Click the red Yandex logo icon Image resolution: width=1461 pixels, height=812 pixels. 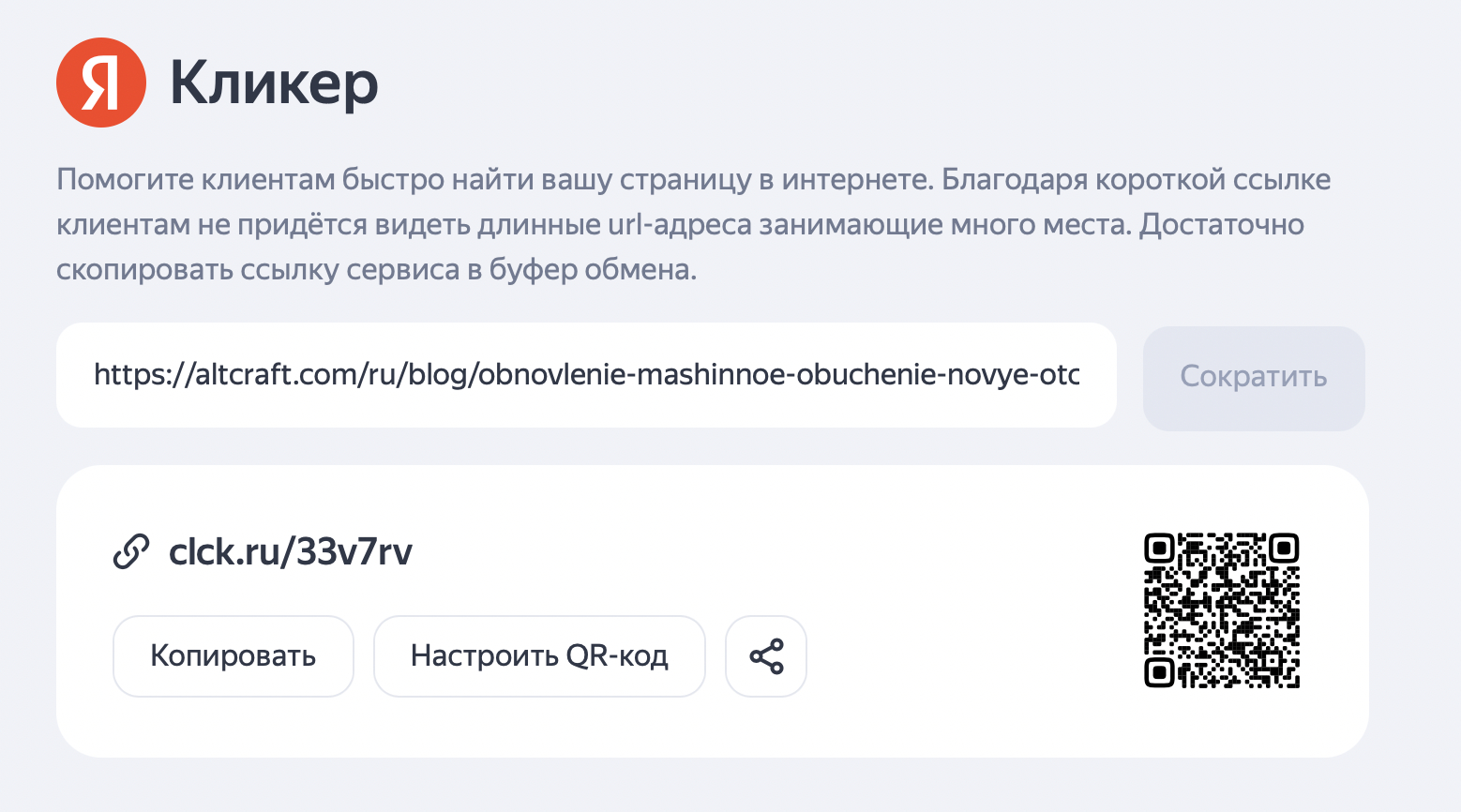[x=101, y=83]
